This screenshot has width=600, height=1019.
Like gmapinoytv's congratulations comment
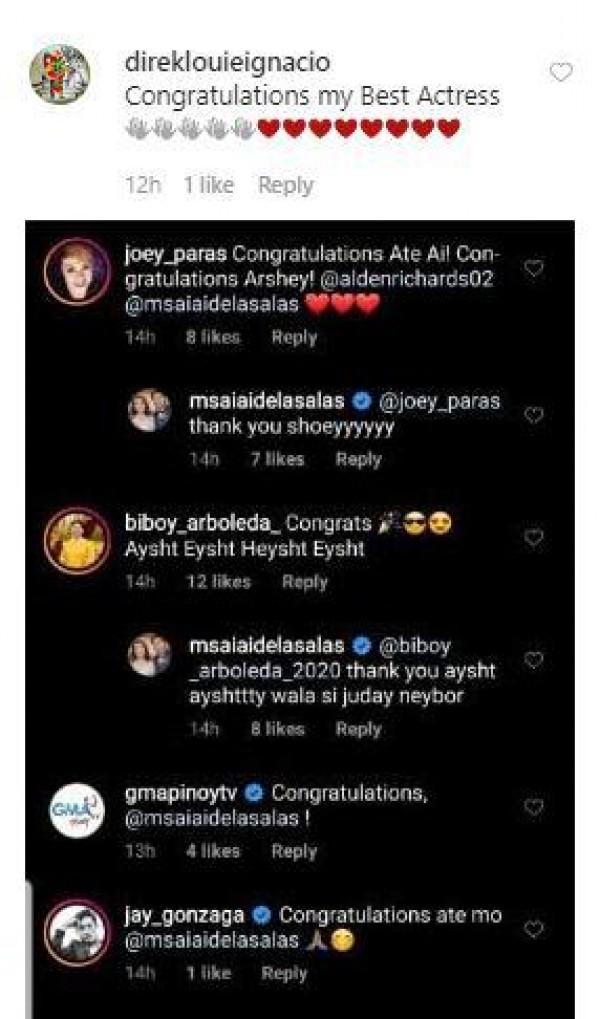coord(534,807)
